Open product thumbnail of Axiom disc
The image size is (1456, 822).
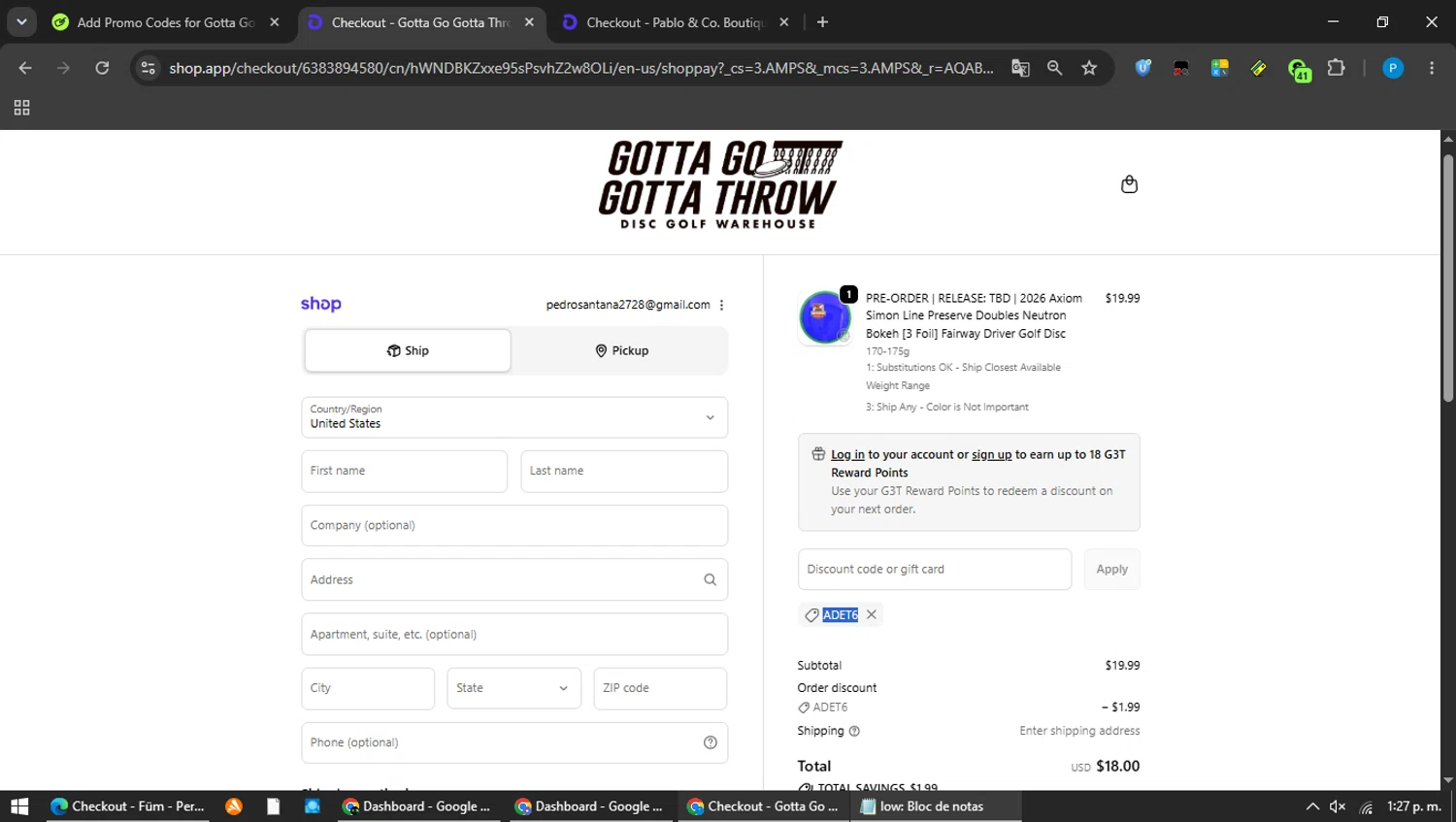(824, 316)
